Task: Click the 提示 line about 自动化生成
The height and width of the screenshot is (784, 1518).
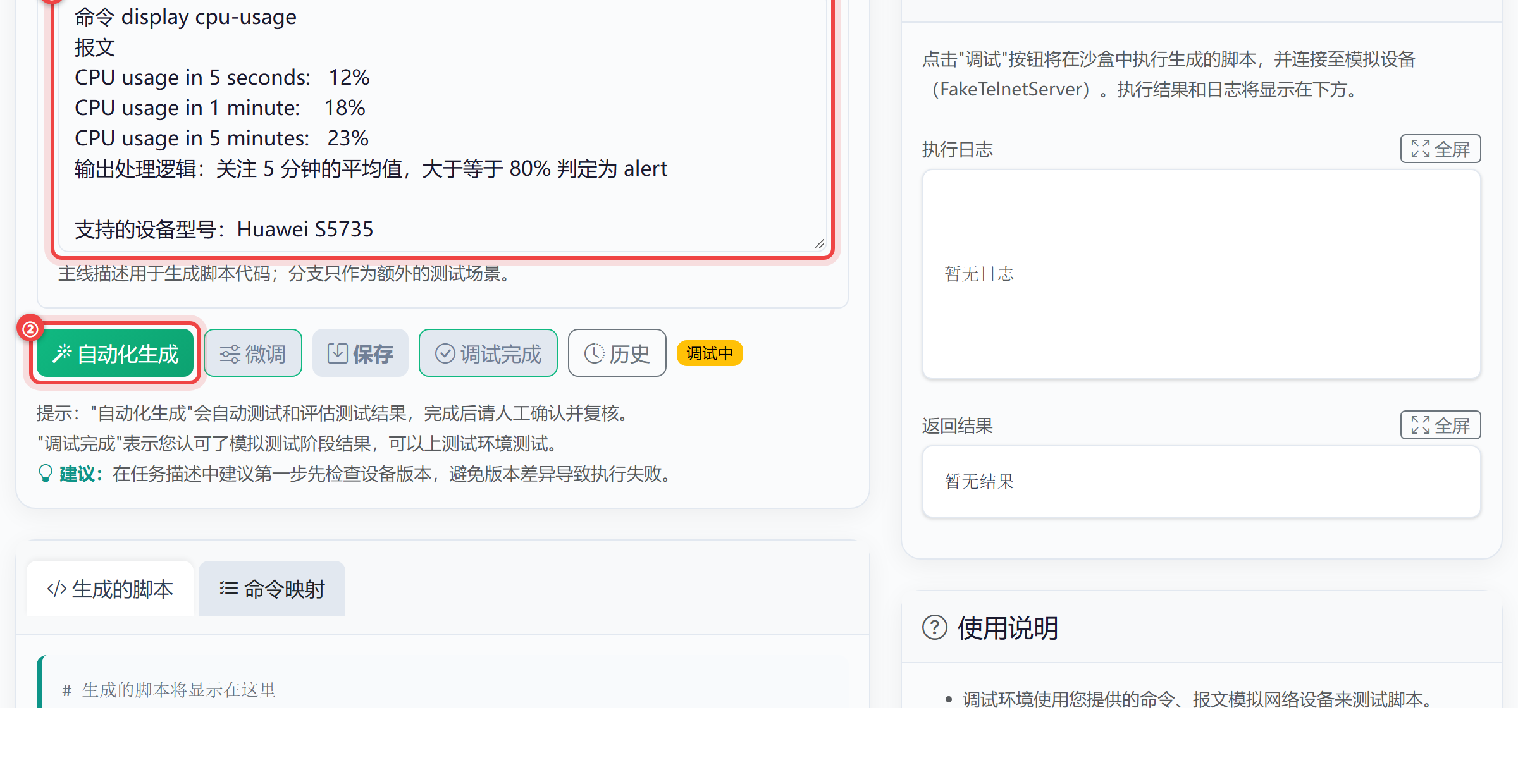Action: point(333,413)
